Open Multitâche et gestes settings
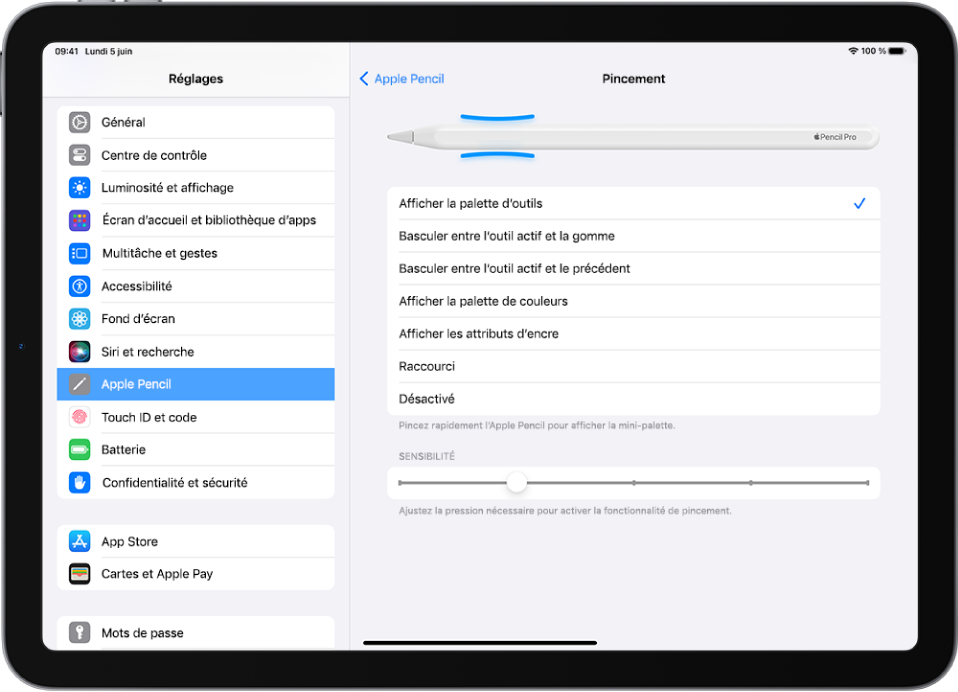The image size is (958, 692). click(196, 253)
